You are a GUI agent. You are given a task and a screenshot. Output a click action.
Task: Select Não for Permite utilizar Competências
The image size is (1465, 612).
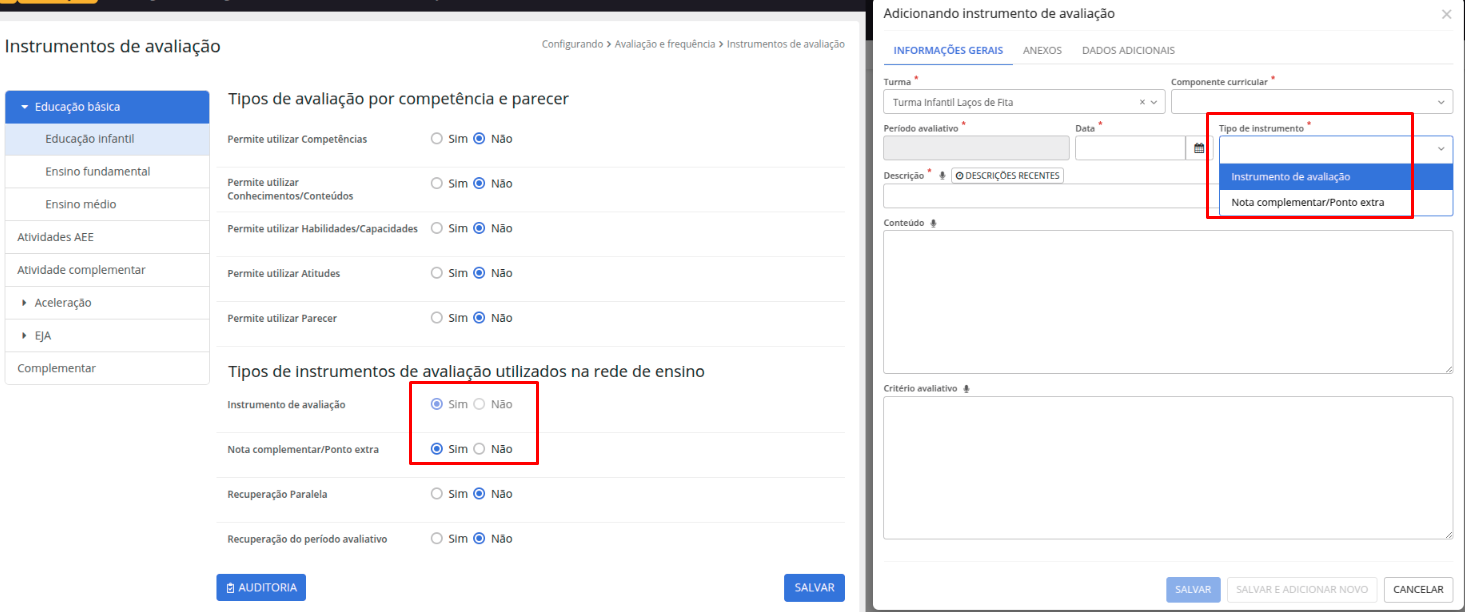point(479,139)
